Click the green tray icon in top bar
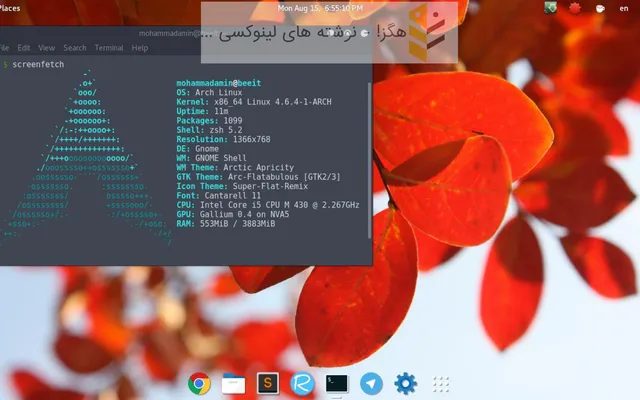 click(x=551, y=8)
